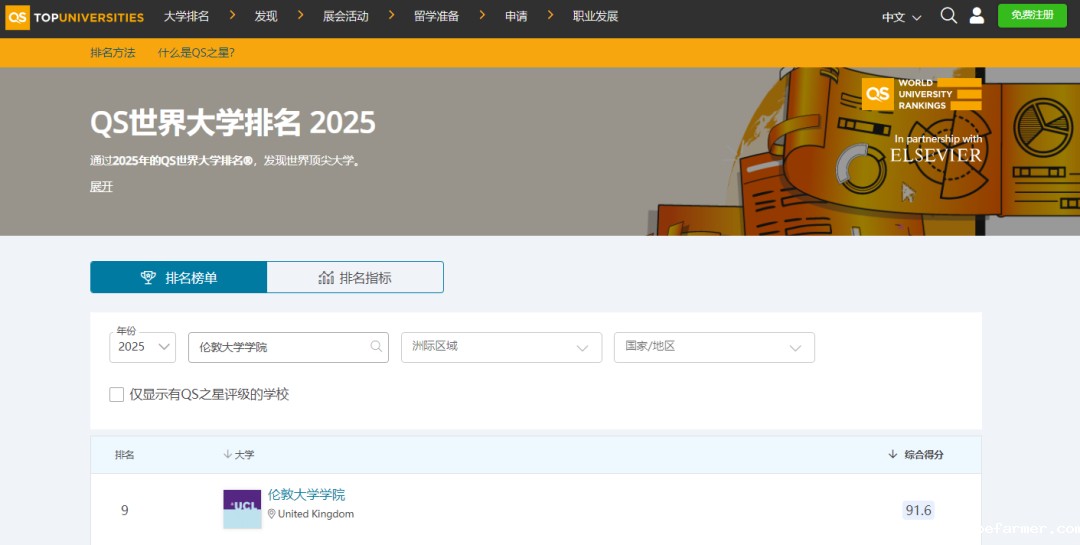The image size is (1080, 545).
Task: Open the 中文 language selector
Action: tap(902, 17)
